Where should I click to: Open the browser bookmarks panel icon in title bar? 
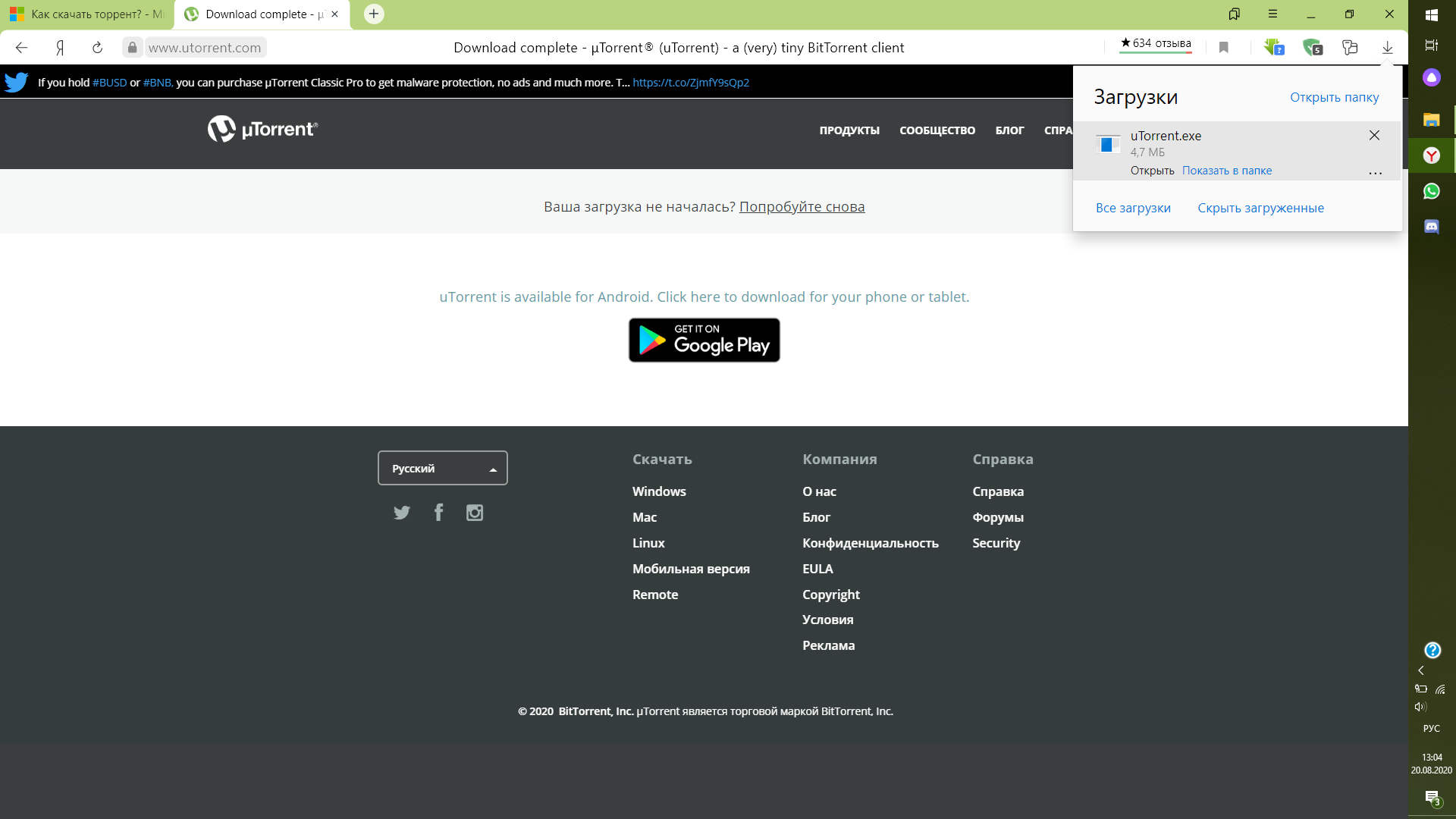[x=1234, y=14]
